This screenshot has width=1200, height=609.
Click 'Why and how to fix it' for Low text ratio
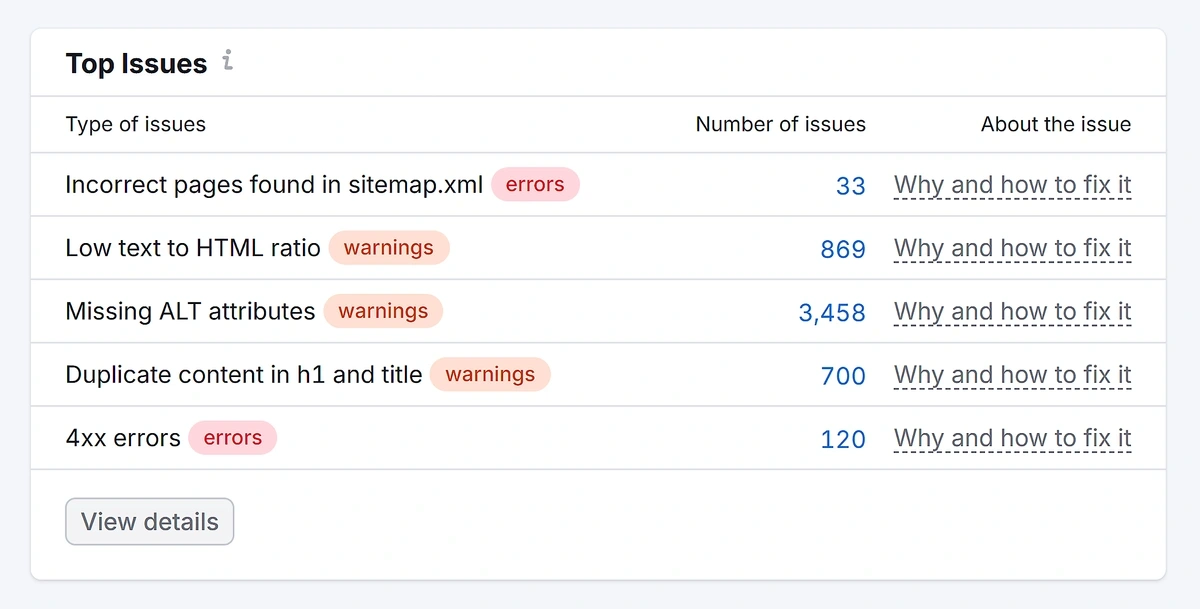(x=1012, y=248)
